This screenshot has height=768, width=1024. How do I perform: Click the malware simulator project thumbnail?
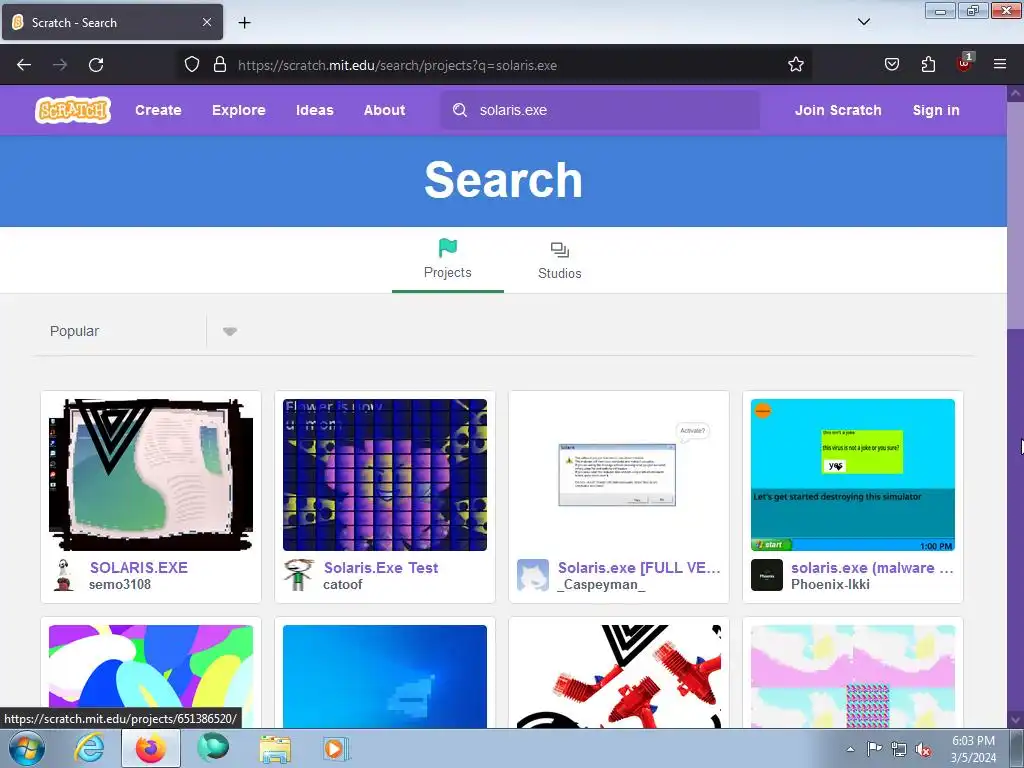tap(853, 475)
